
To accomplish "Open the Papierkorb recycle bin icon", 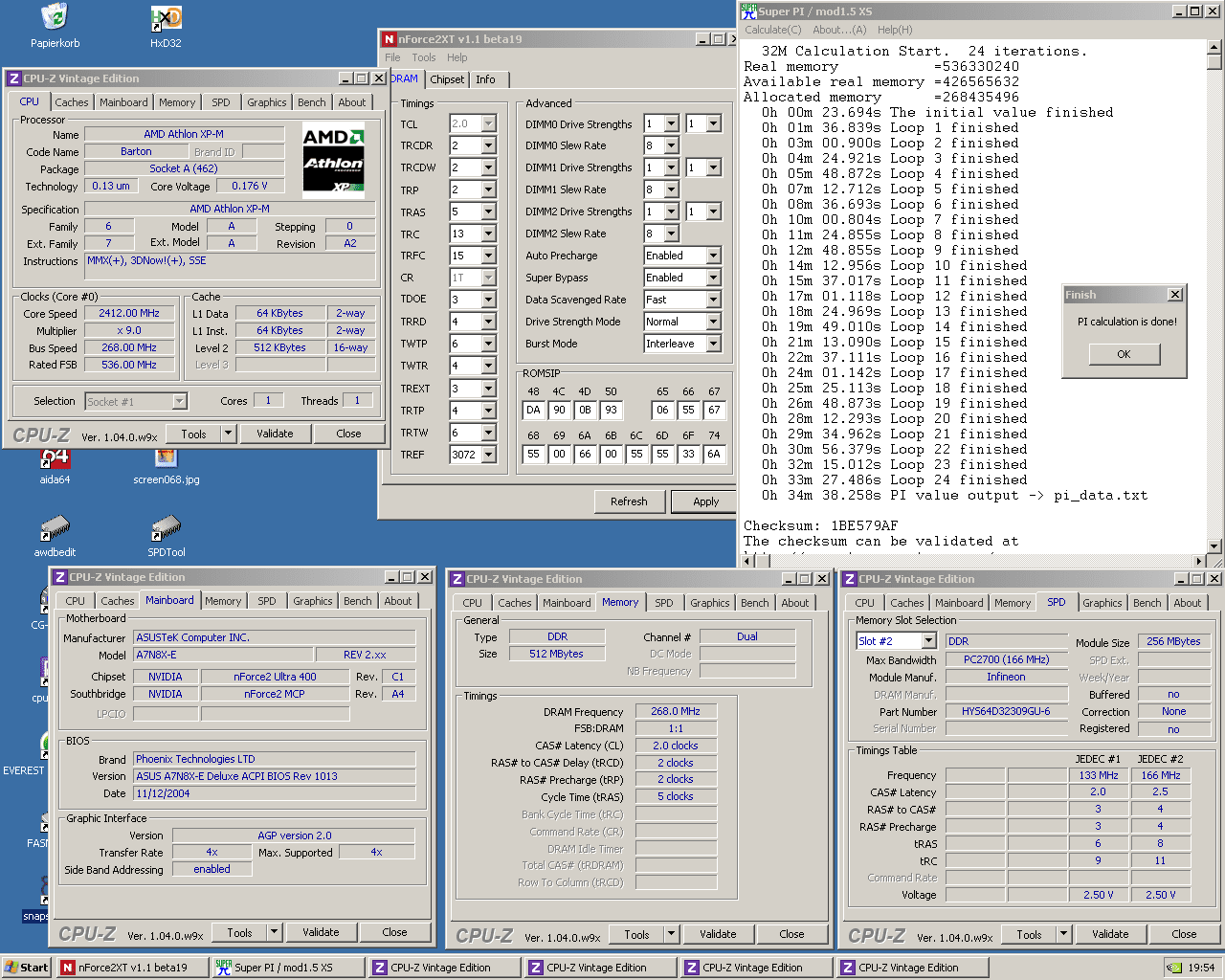I will pyautogui.click(x=55, y=18).
